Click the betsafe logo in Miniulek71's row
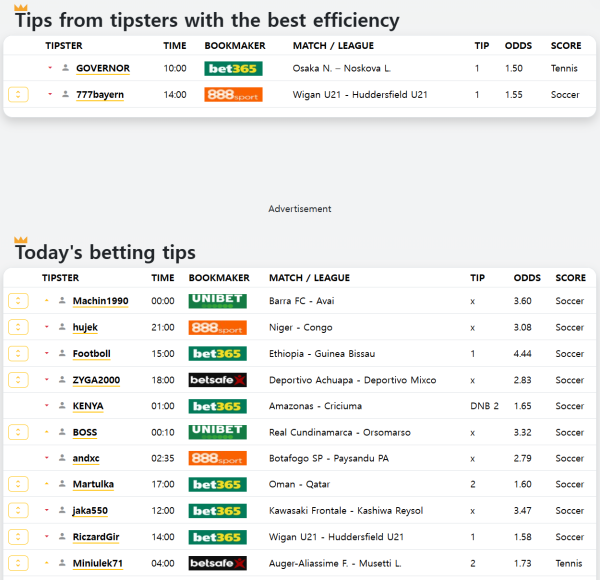 (x=217, y=563)
